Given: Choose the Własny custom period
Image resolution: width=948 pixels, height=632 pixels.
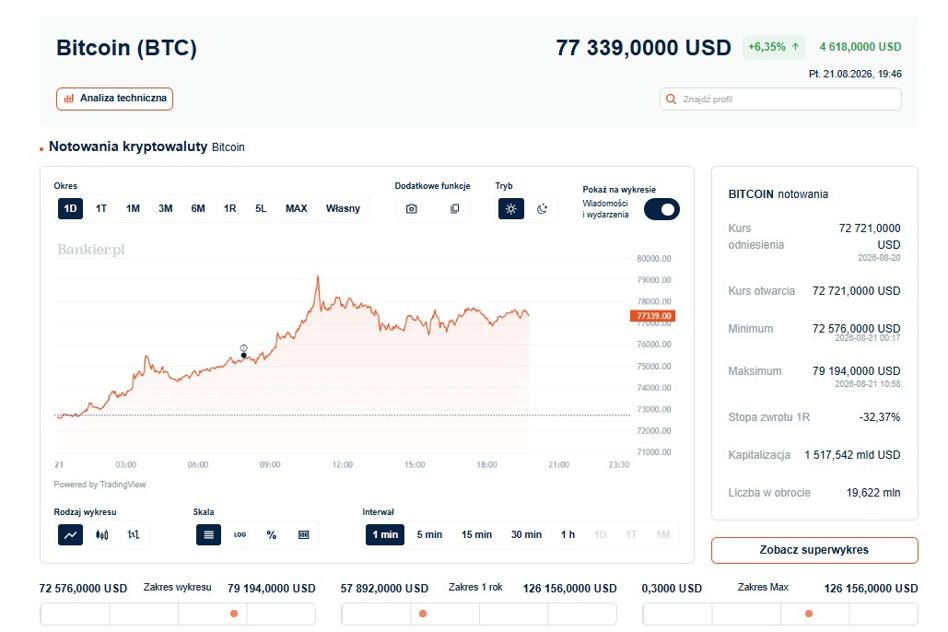Looking at the screenshot, I should pos(343,209).
